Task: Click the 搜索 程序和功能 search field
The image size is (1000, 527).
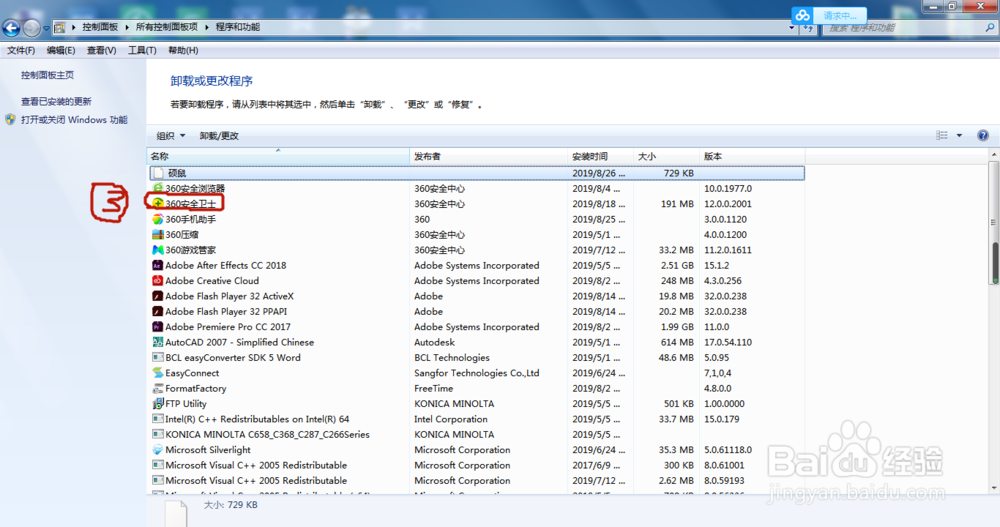Action: point(903,27)
